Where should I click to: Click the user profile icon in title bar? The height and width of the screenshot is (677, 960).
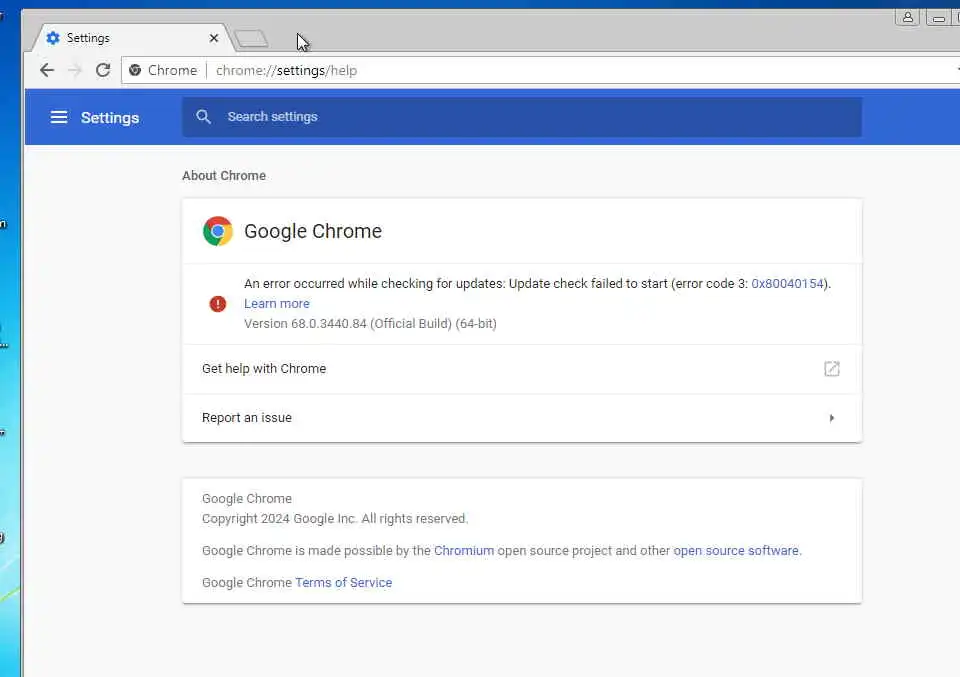pyautogui.click(x=907, y=18)
